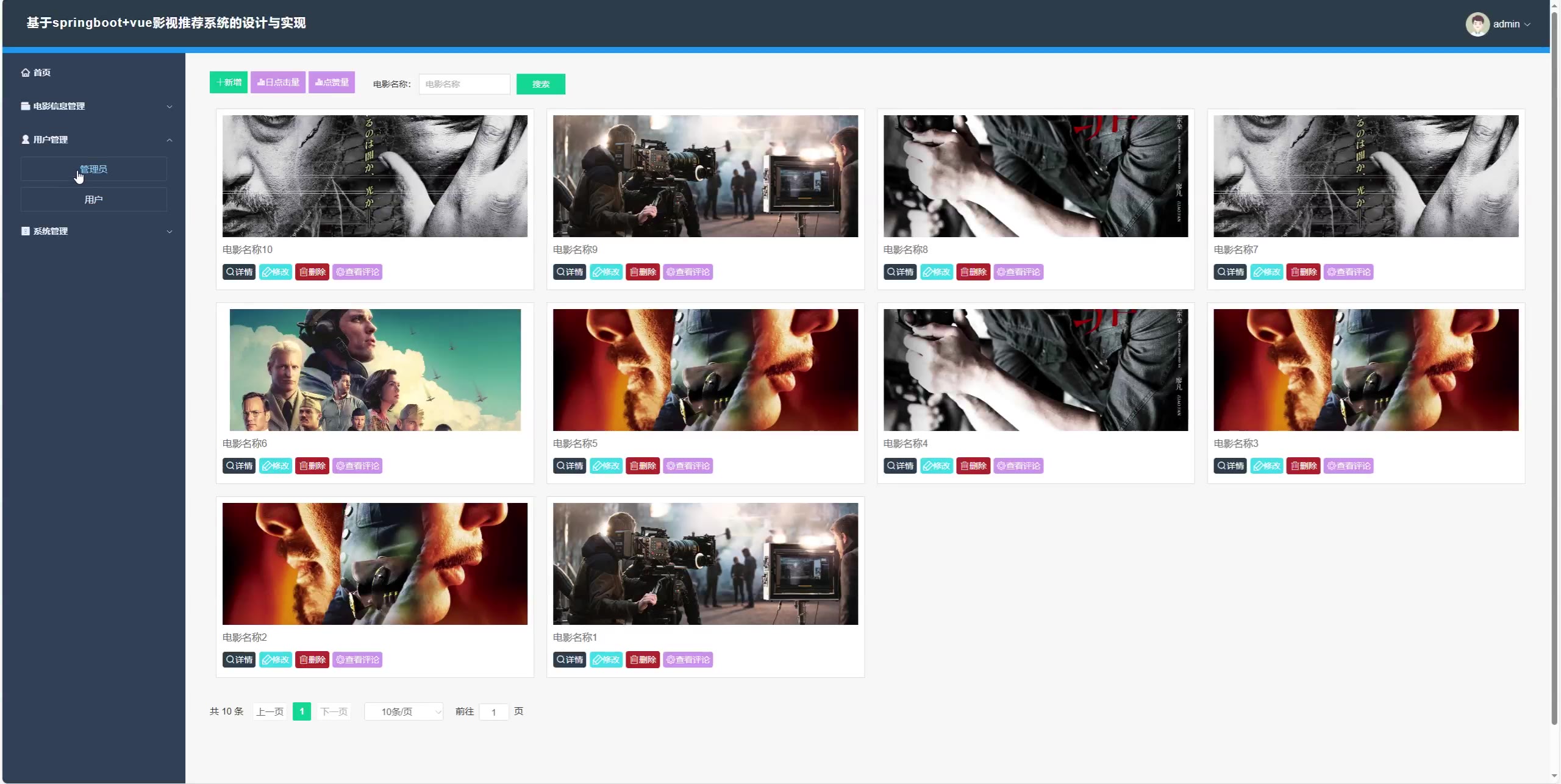
Task: Click the home icon beside 首页
Action: pos(26,73)
